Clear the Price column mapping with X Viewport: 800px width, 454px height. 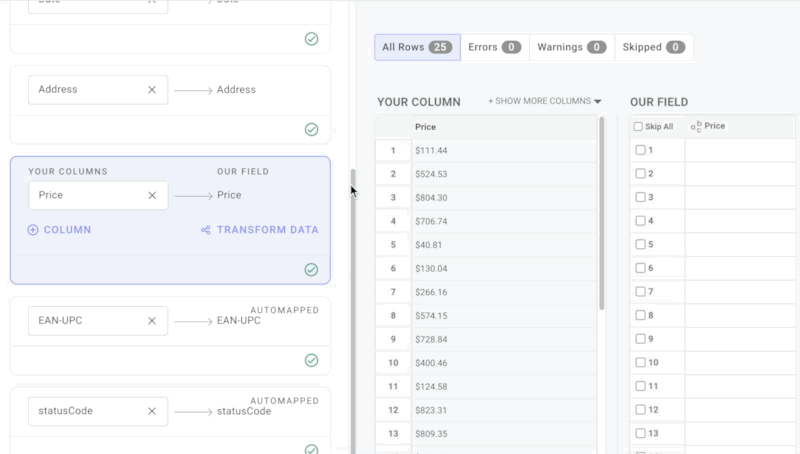point(152,195)
